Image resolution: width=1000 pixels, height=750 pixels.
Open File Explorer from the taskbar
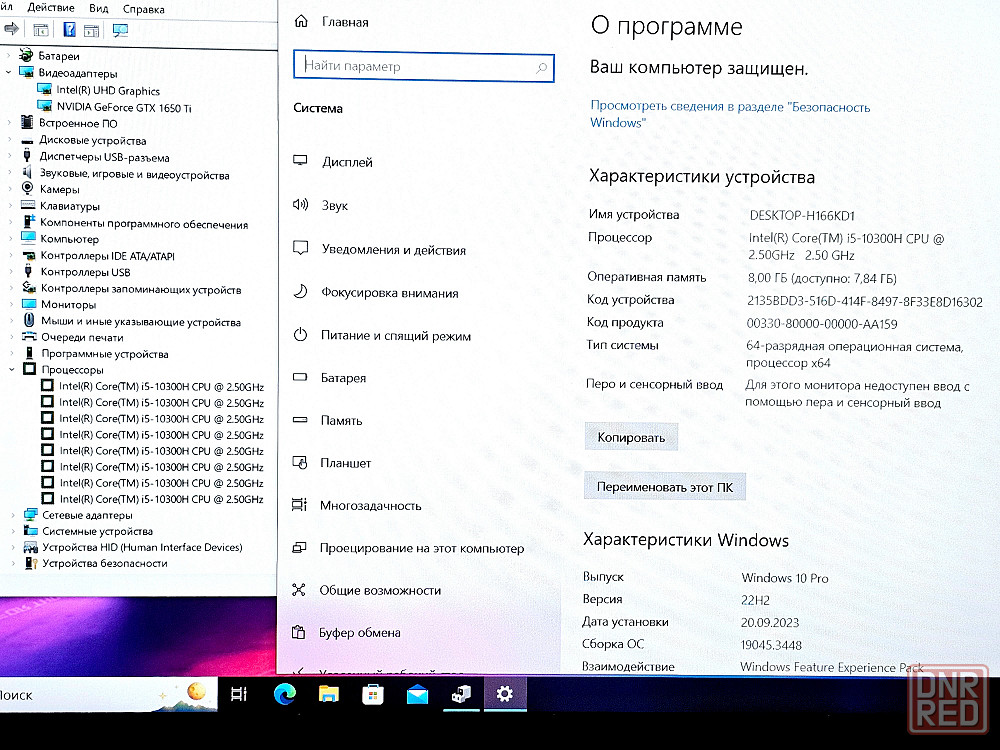pyautogui.click(x=328, y=694)
